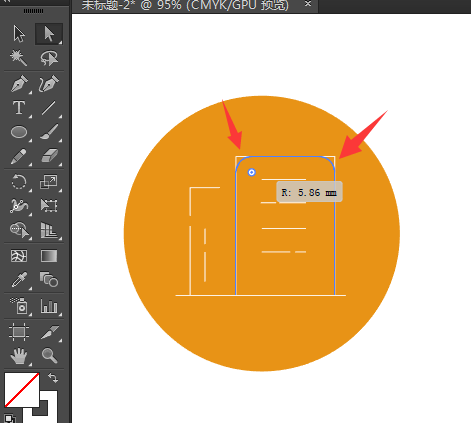The height and width of the screenshot is (423, 471).
Task: Select the Symbol Sprayer tool
Action: click(19, 306)
